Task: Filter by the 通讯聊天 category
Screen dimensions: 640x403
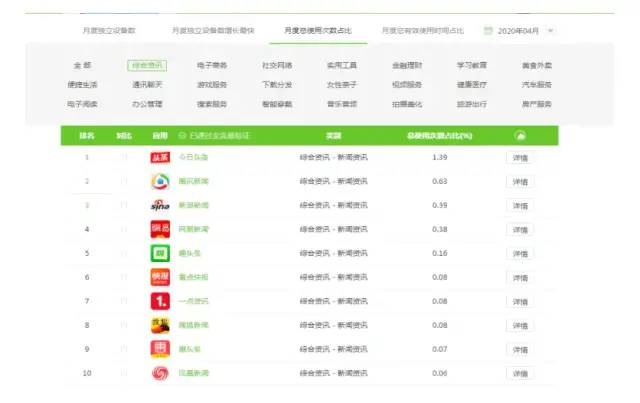Action: point(147,85)
